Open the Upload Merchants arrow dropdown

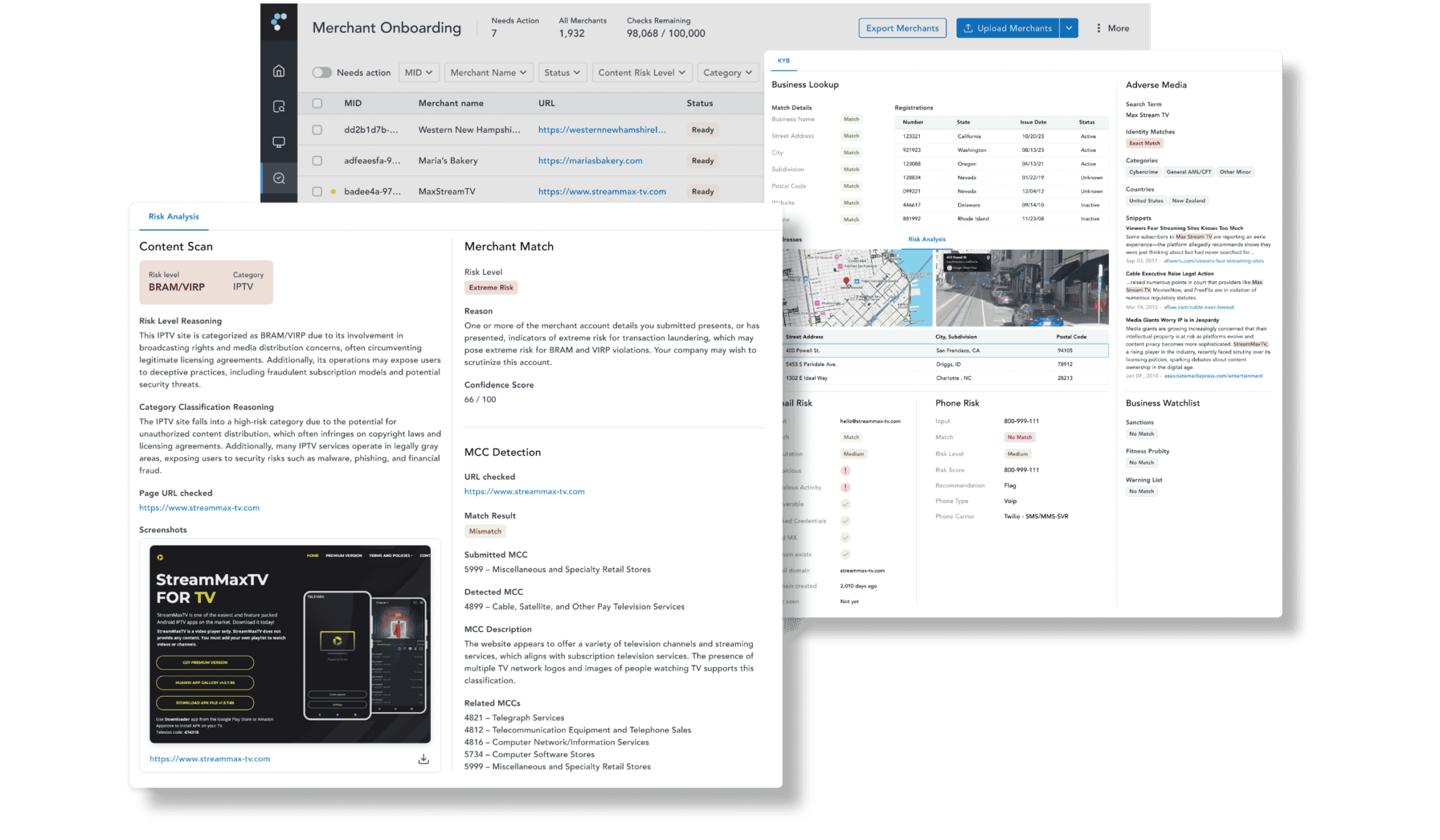1069,28
